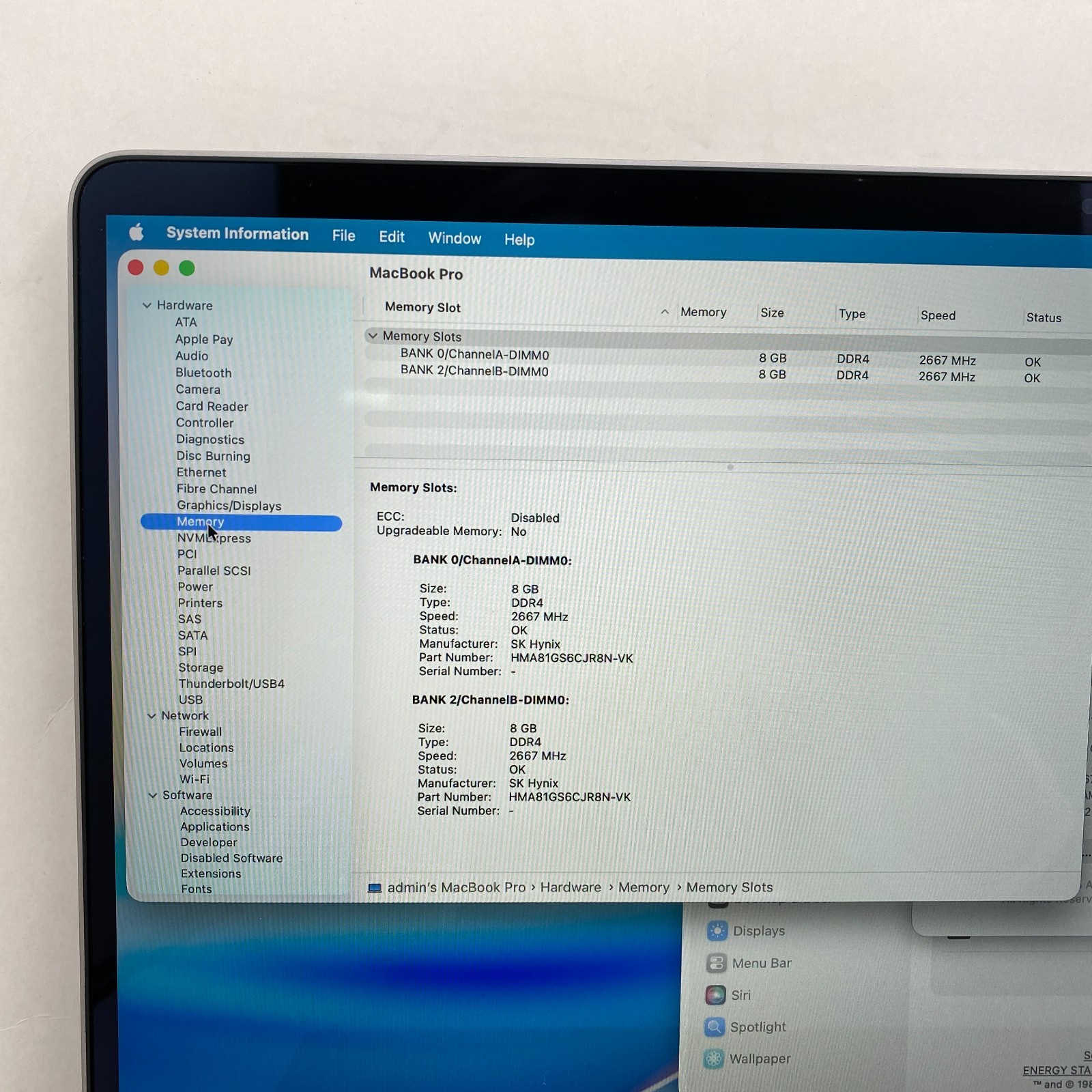Select Firewall in the sidebar
Viewport: 1092px width, 1092px height.
coord(200,732)
